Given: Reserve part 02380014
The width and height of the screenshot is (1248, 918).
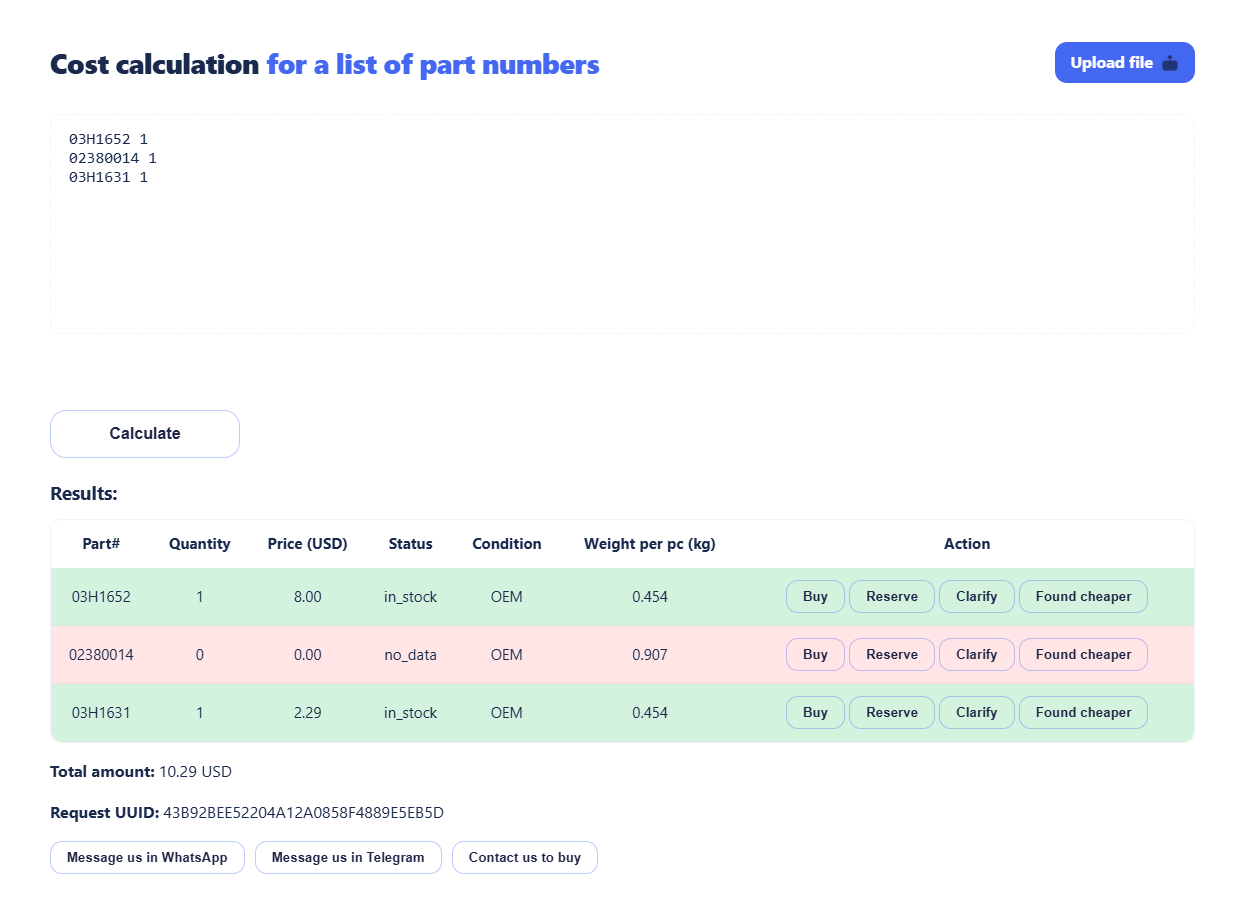Looking at the screenshot, I should (891, 655).
